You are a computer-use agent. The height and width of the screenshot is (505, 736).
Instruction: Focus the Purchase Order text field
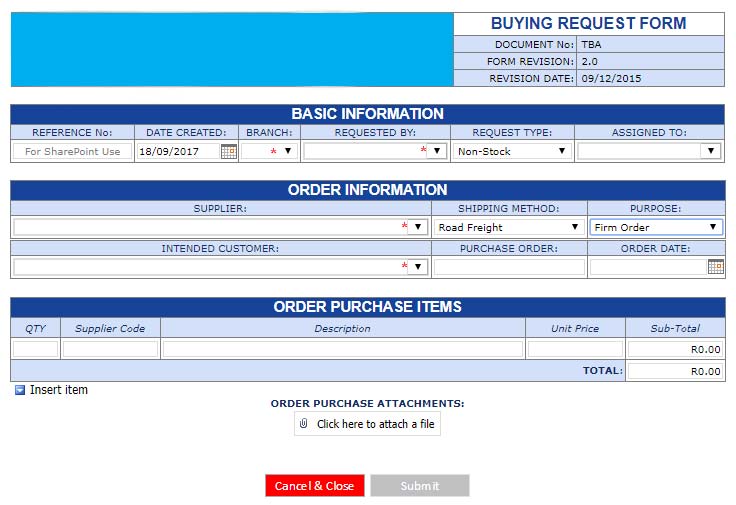click(x=509, y=267)
